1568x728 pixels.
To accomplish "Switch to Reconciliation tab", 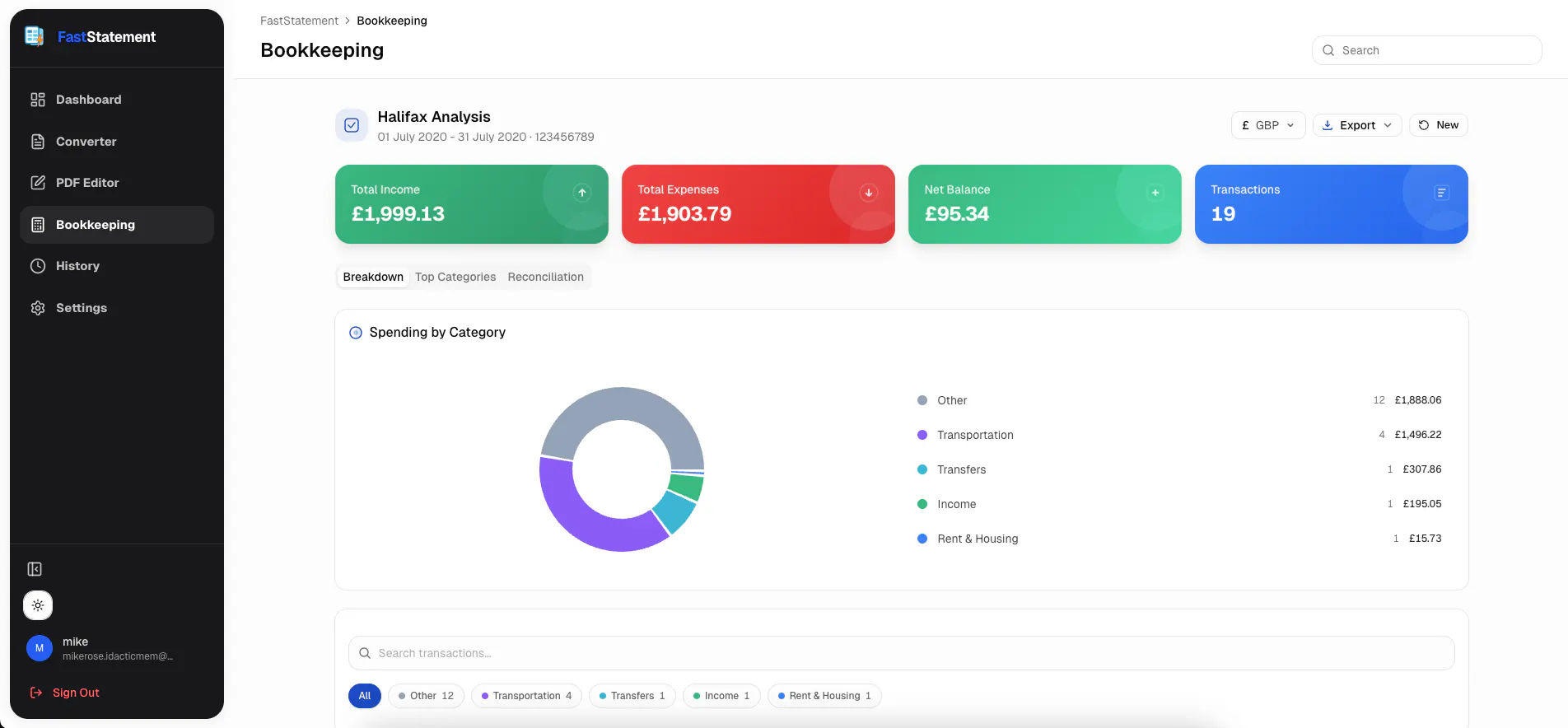I will [546, 277].
